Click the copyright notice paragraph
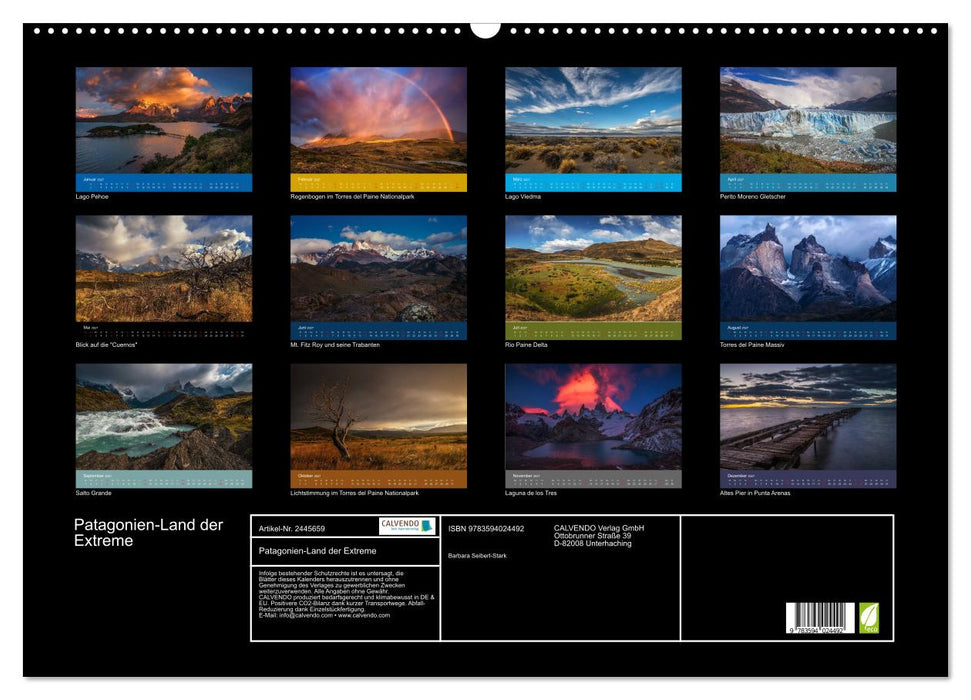Screen dimensions: 971x700 point(347,594)
